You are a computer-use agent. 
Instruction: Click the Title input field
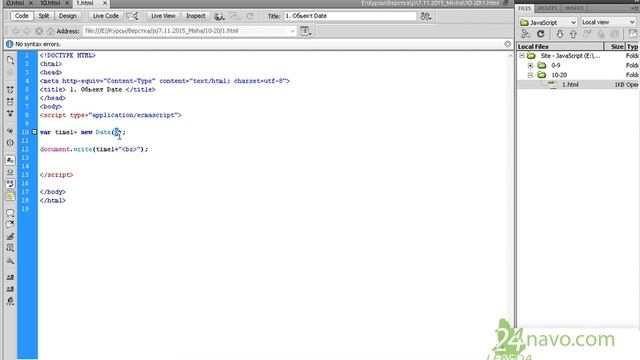350,16
